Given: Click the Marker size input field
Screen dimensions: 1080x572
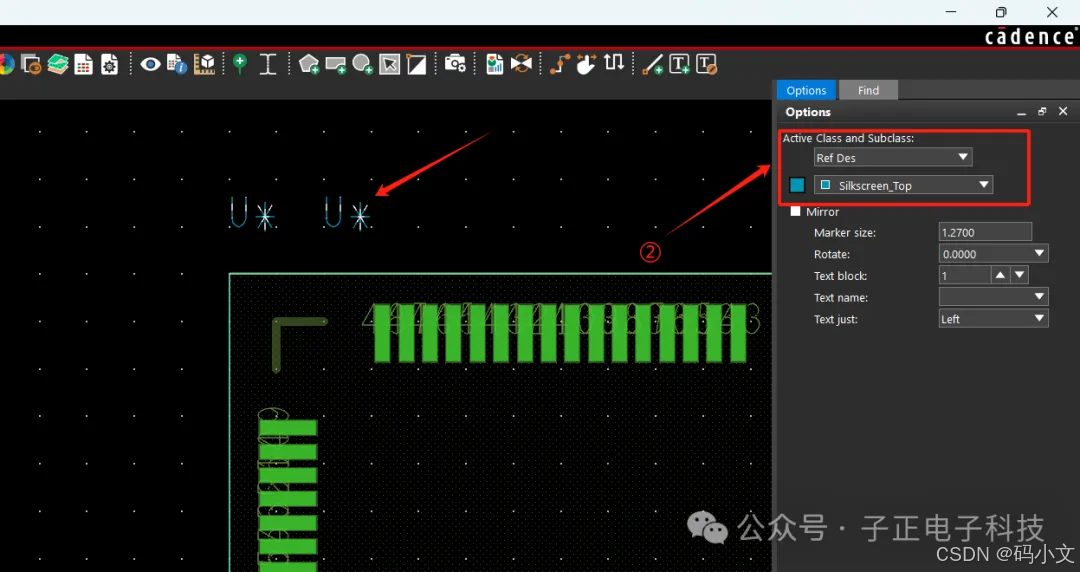Looking at the screenshot, I should coord(985,232).
